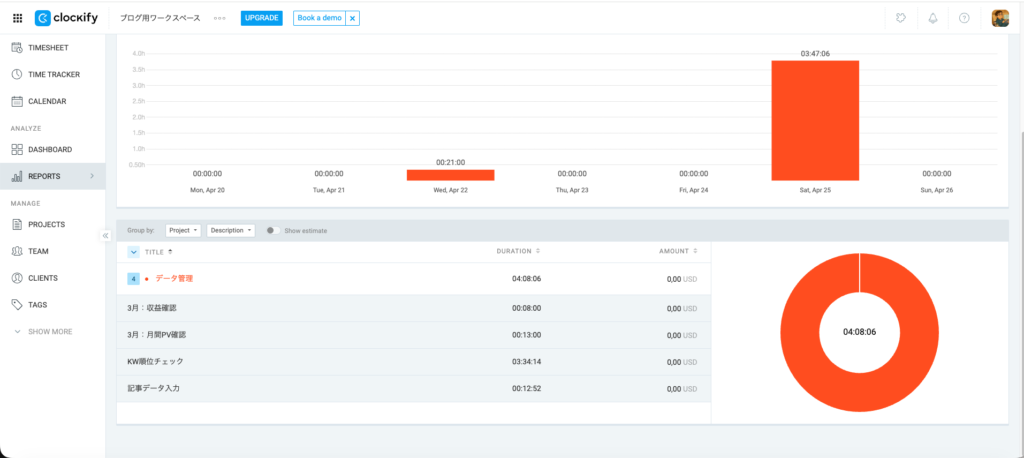Click the puzzle piece integrations icon
1024x458 pixels.
tap(901, 18)
